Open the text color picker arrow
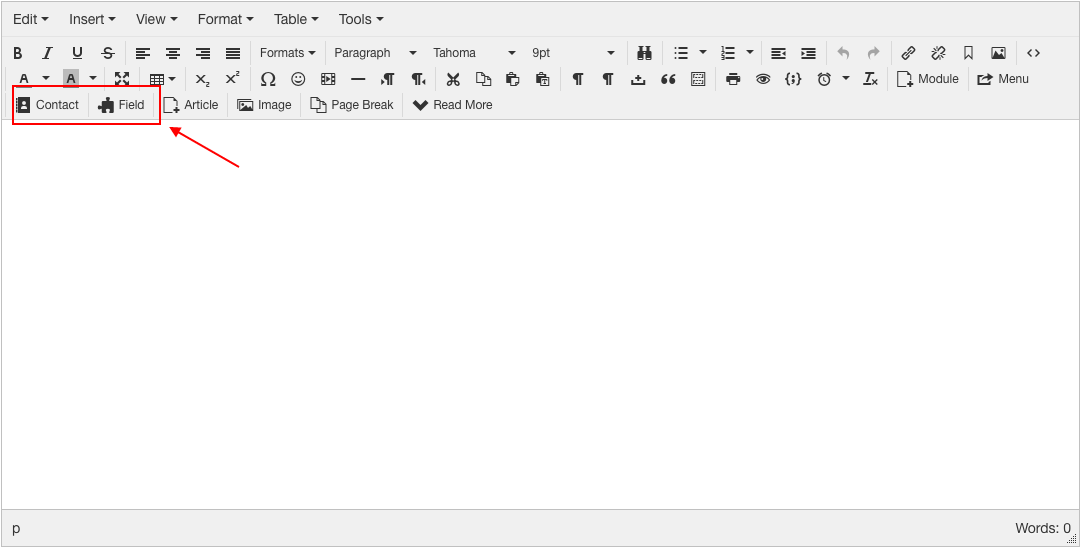Image resolution: width=1082 pixels, height=549 pixels. click(x=46, y=79)
